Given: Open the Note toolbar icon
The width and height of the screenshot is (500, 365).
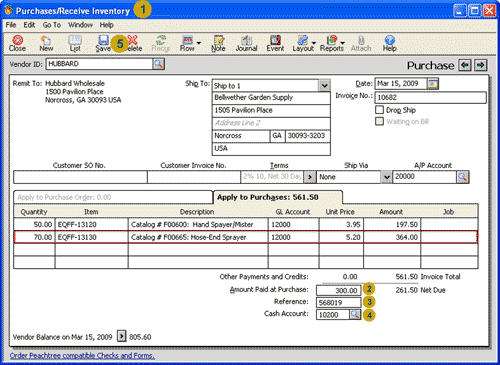Looking at the screenshot, I should tap(218, 43).
